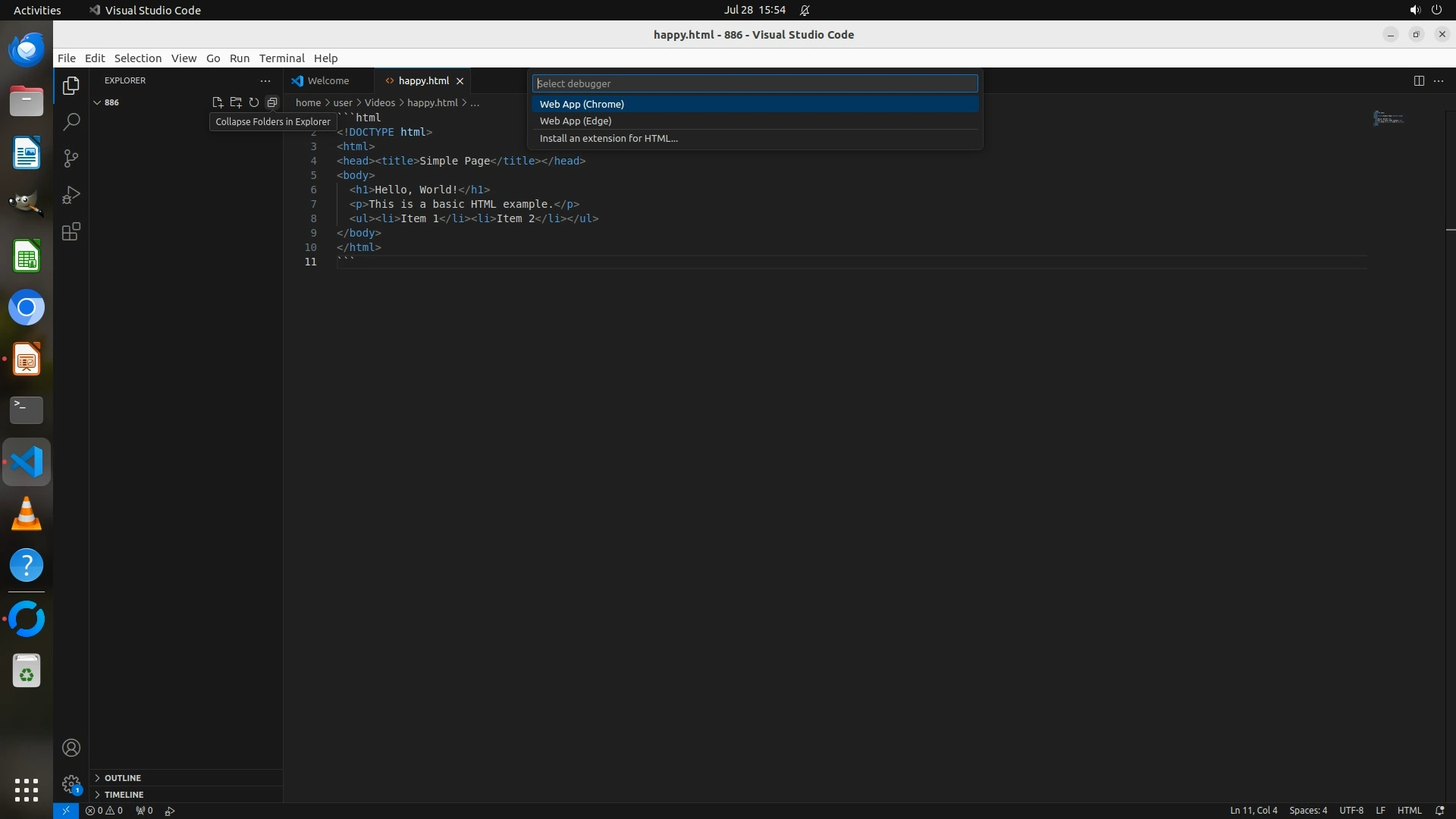Toggle the notifications bell in status bar
1456x819 pixels.
1439,811
